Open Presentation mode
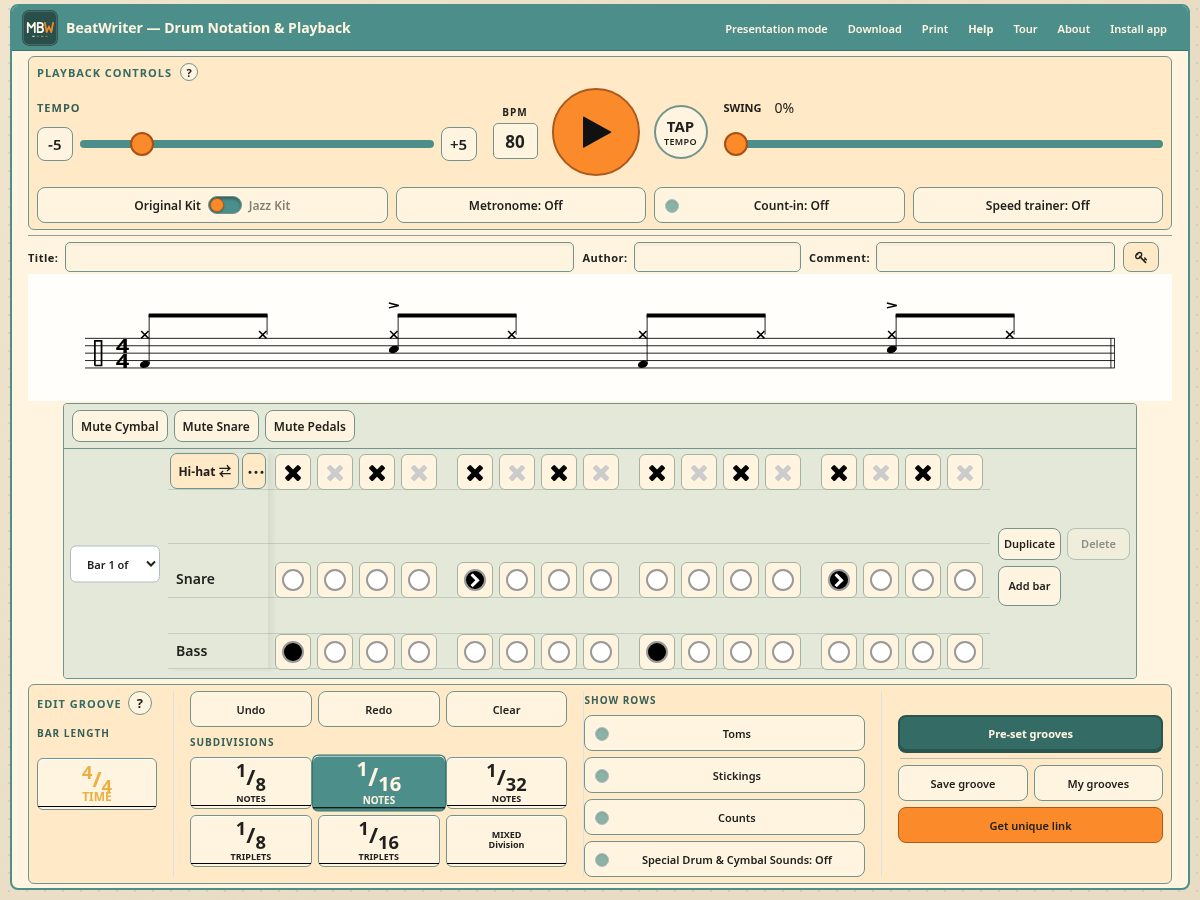 pyautogui.click(x=776, y=29)
